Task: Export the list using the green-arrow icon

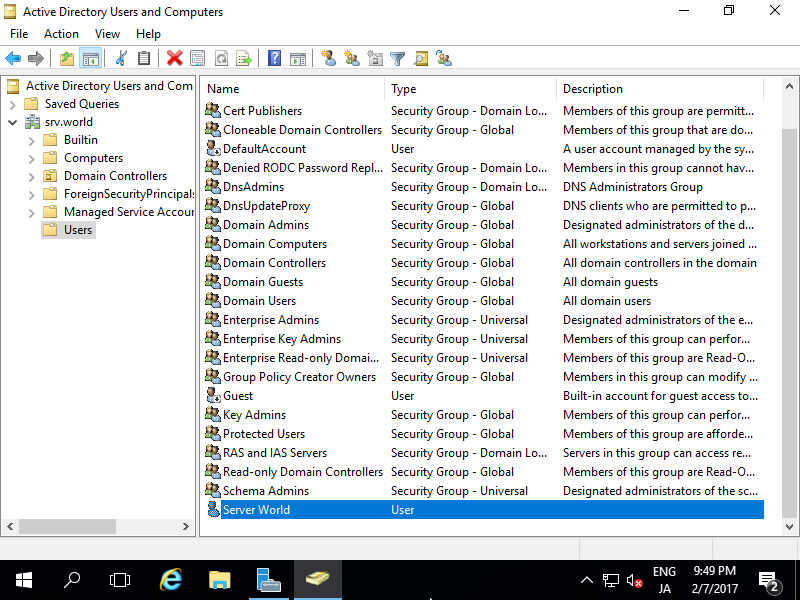Action: tap(244, 59)
